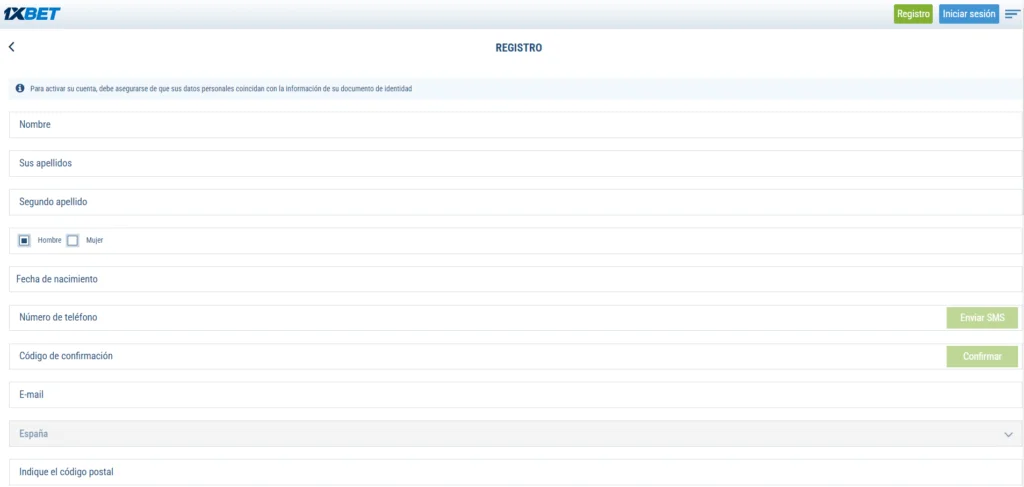Click the info icon in notice banner
The height and width of the screenshot is (487, 1024).
point(20,88)
